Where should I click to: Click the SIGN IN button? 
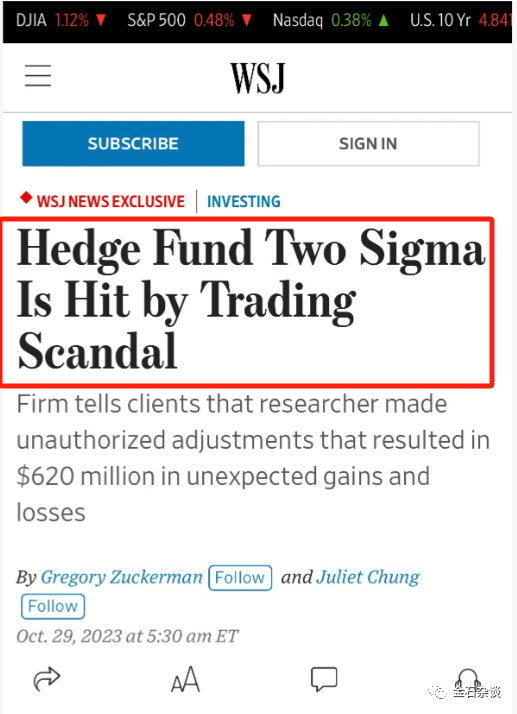[x=368, y=143]
